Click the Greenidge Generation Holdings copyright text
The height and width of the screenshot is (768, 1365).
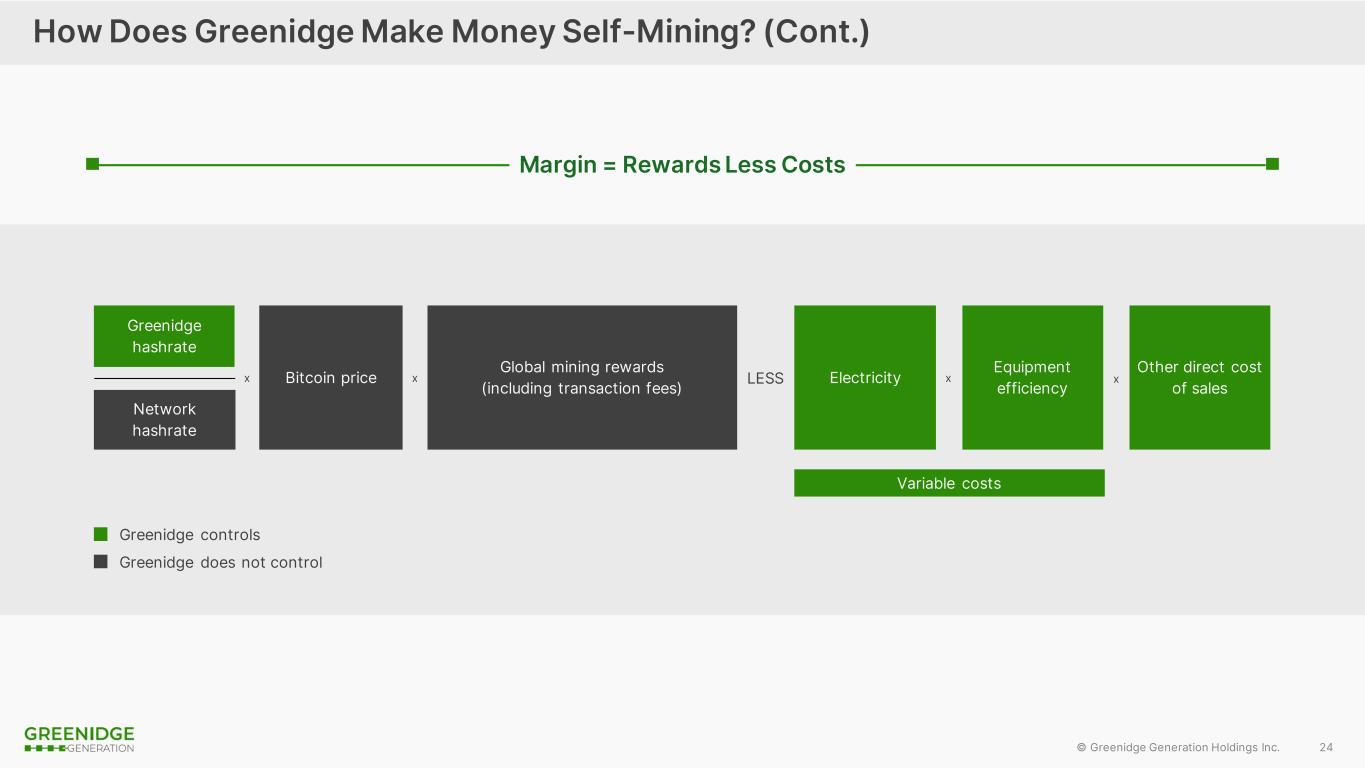(x=1178, y=747)
